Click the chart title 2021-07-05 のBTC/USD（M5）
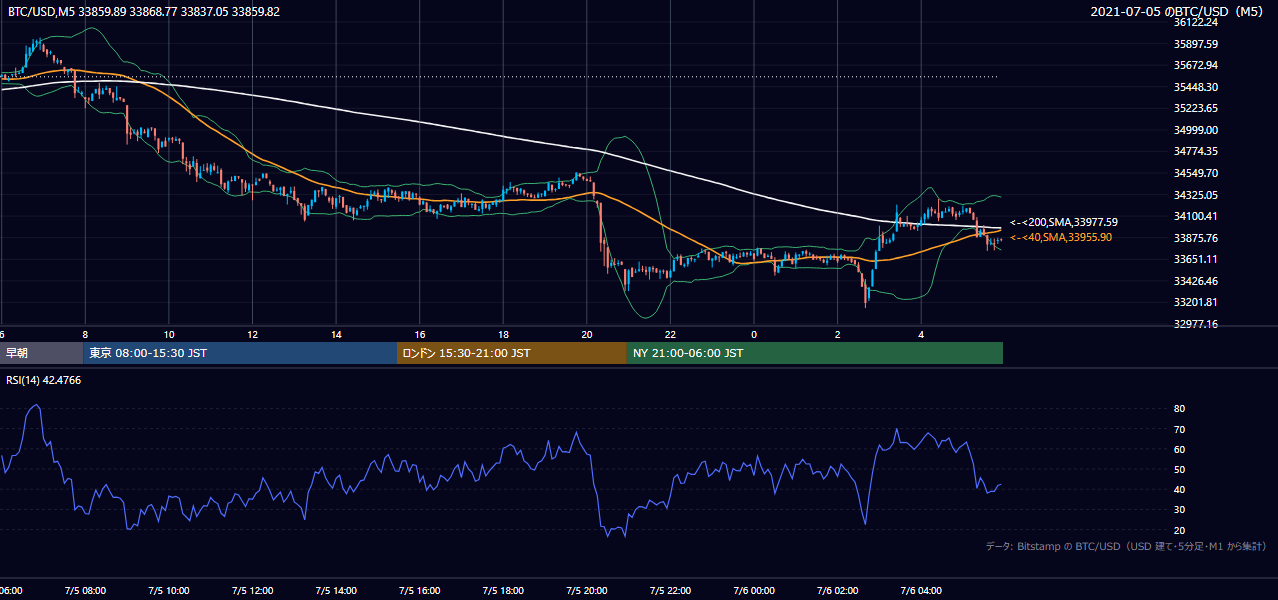Image resolution: width=1278 pixels, height=600 pixels. pyautogui.click(x=1179, y=11)
